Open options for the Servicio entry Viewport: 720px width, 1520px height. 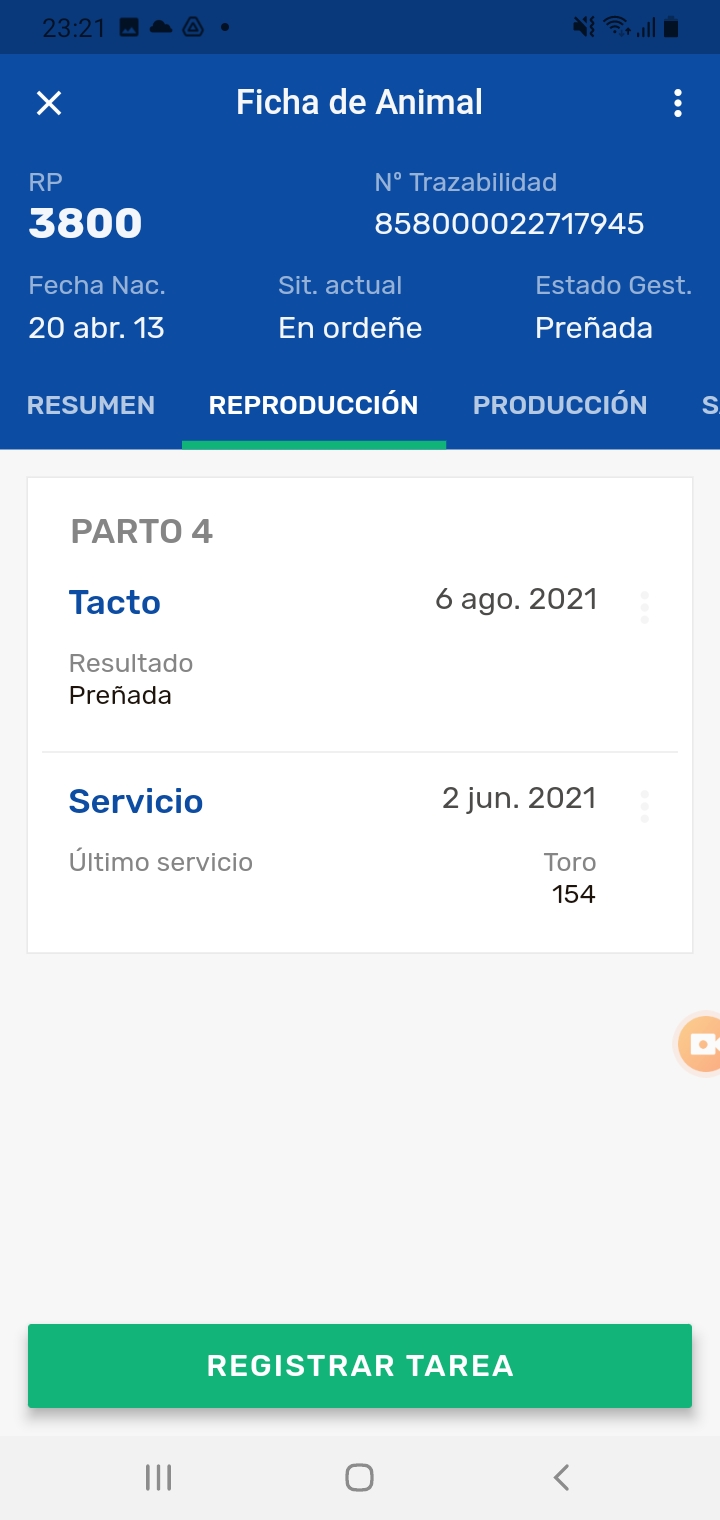pos(644,805)
